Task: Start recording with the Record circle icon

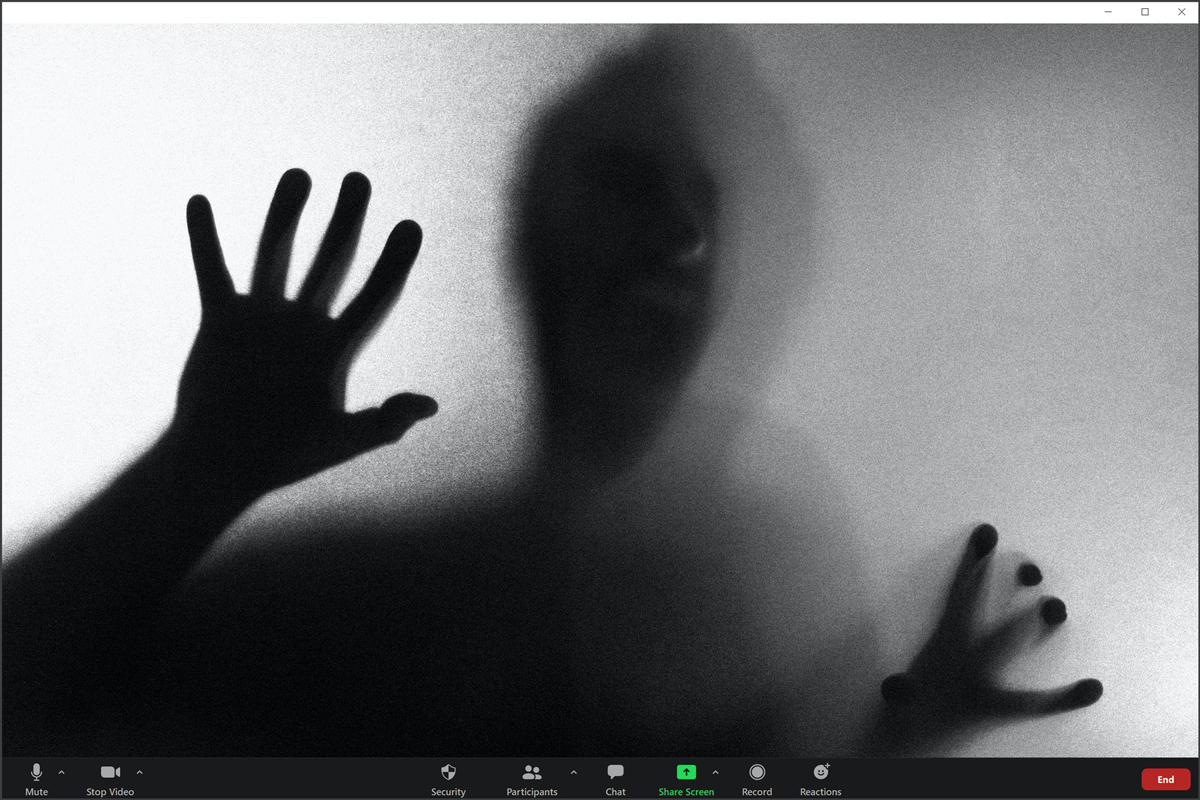Action: [757, 772]
